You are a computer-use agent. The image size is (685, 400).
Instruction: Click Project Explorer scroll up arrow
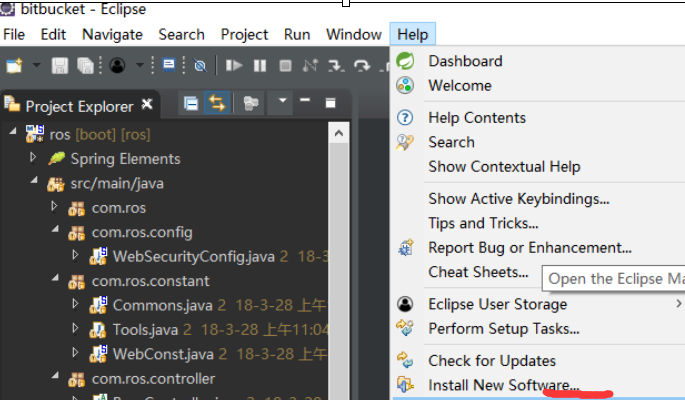tap(339, 133)
